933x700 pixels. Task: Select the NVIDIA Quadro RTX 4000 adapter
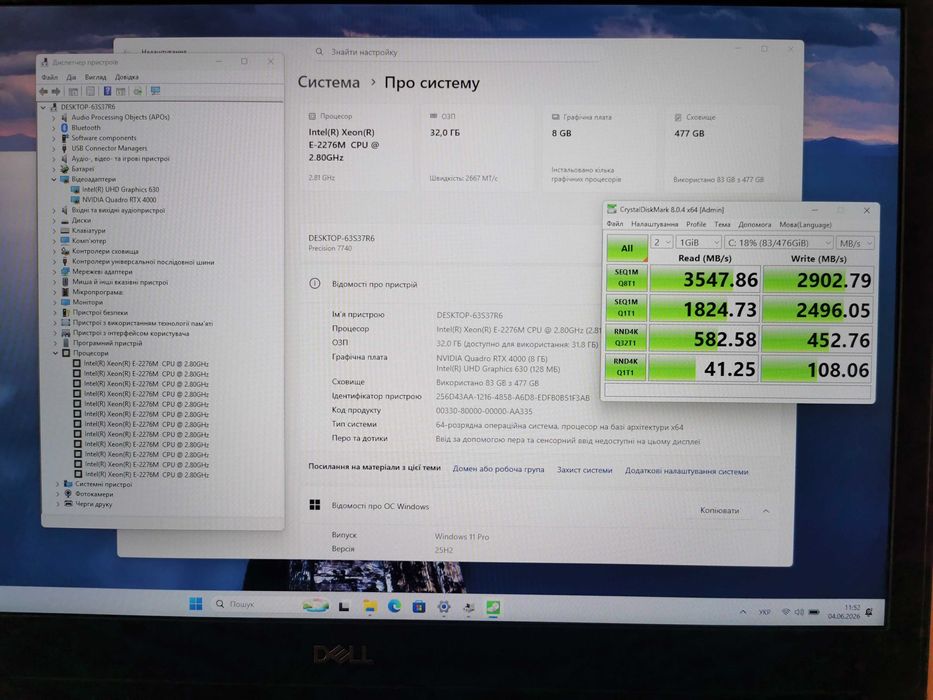click(119, 199)
